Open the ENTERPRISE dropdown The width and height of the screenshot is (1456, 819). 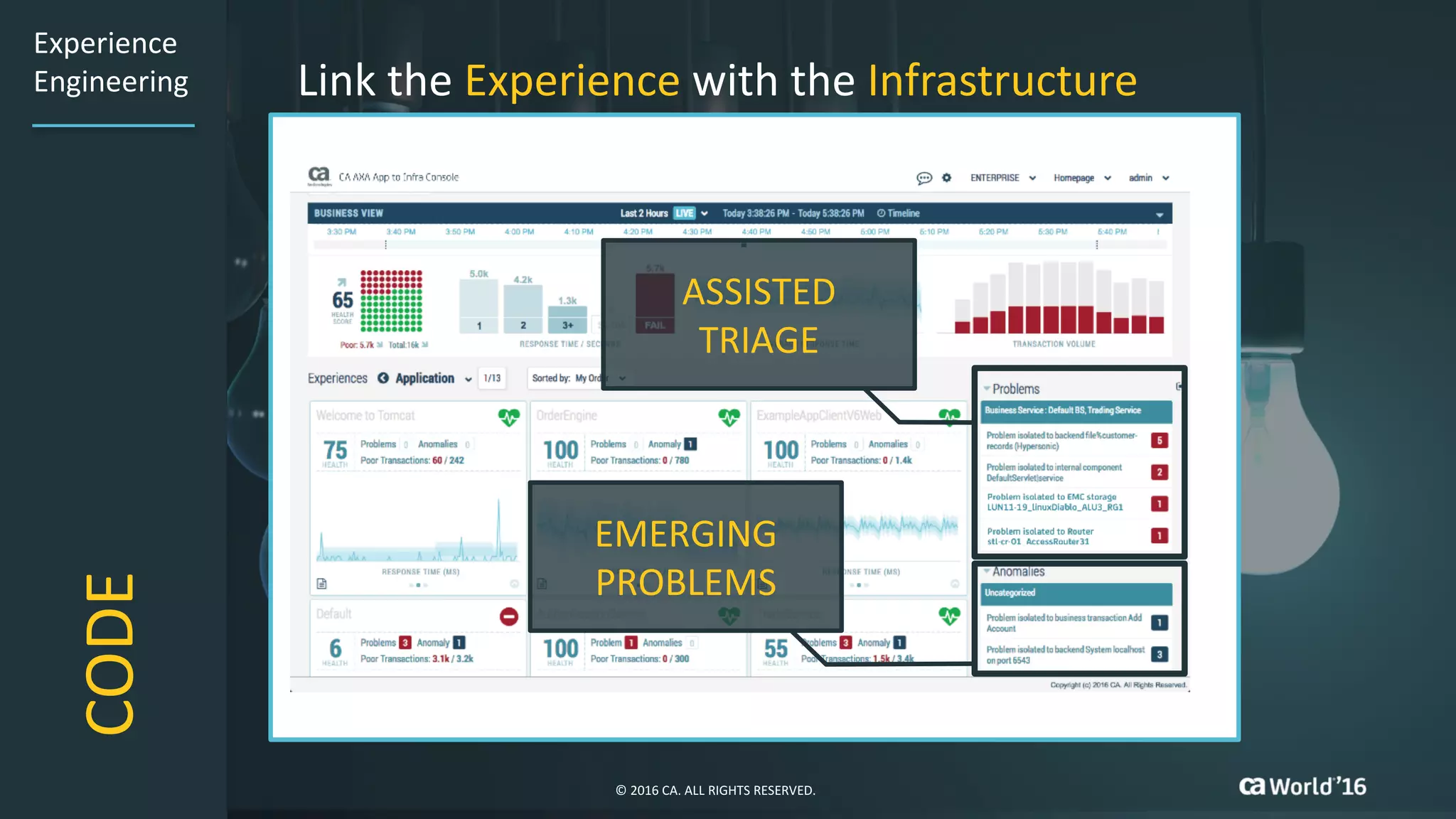(1002, 178)
